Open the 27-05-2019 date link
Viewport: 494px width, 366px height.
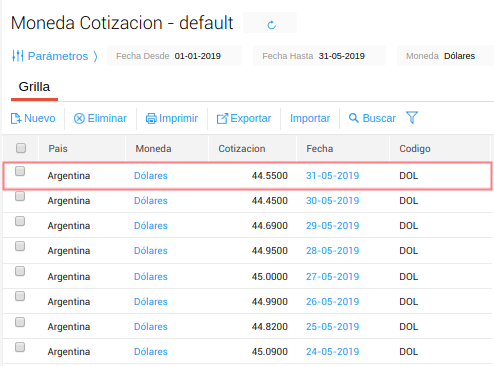pyautogui.click(x=332, y=277)
